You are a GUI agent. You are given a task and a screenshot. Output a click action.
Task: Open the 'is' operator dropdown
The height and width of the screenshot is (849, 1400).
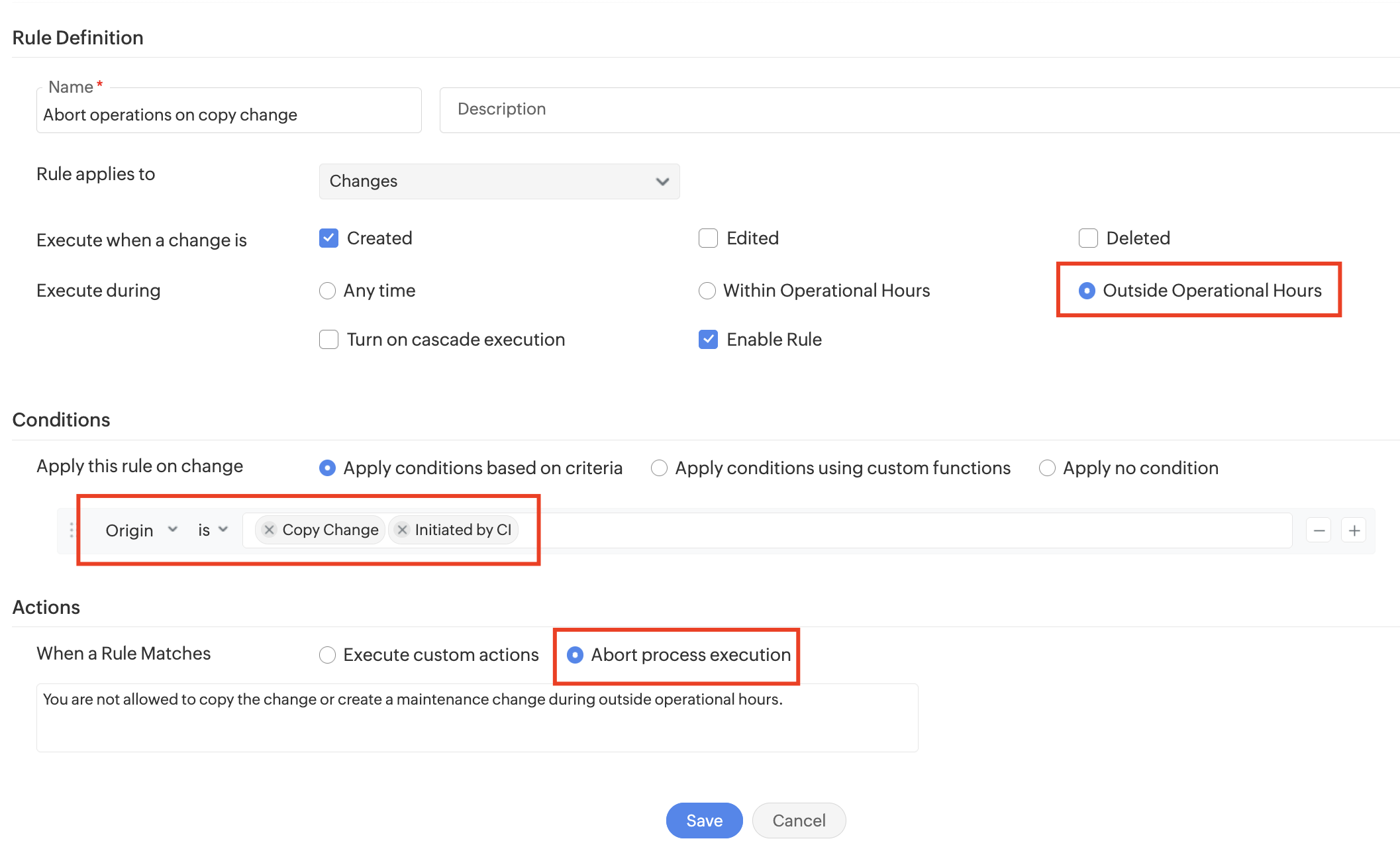212,530
